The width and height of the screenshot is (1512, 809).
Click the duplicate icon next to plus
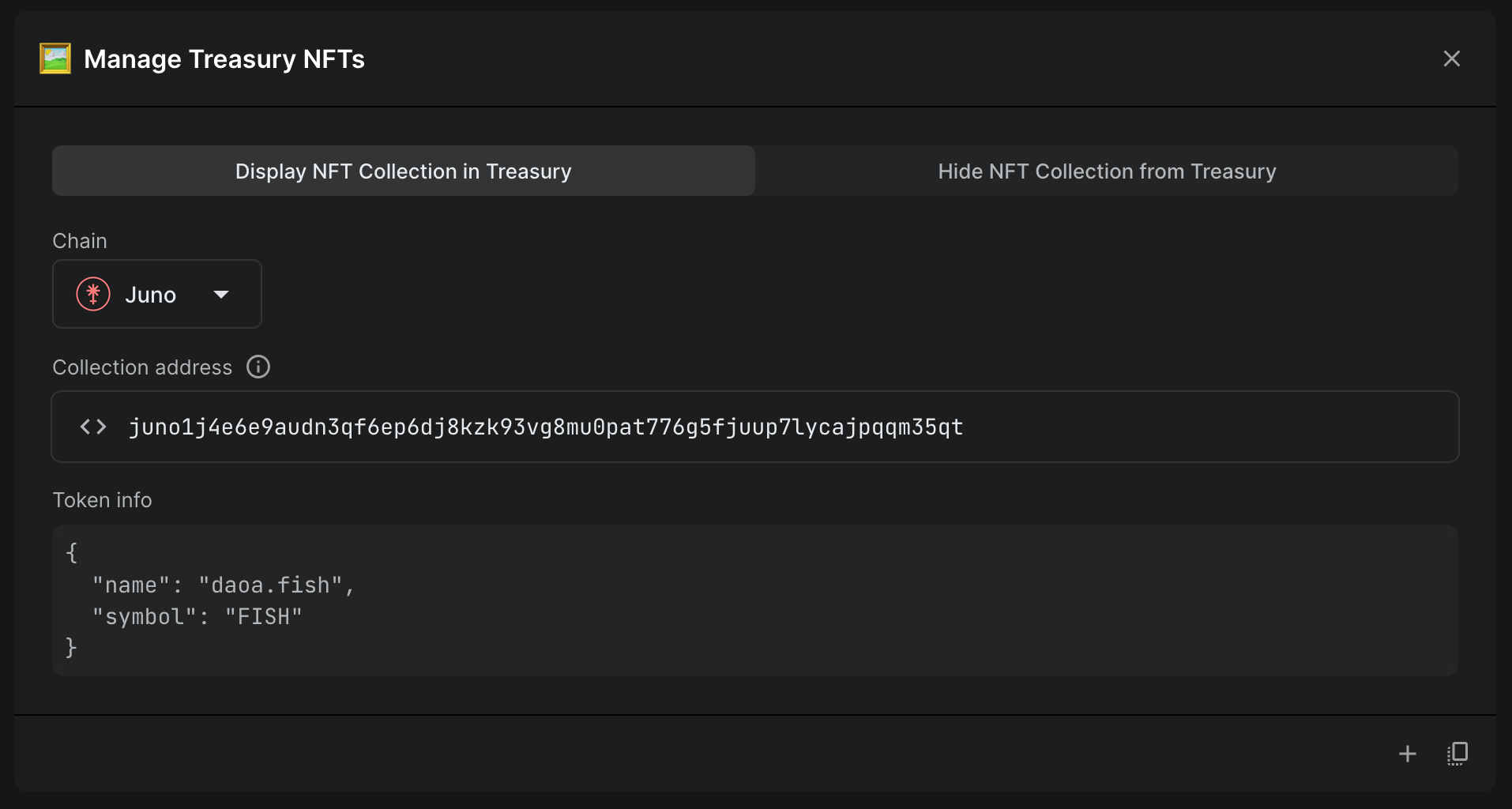tap(1457, 754)
